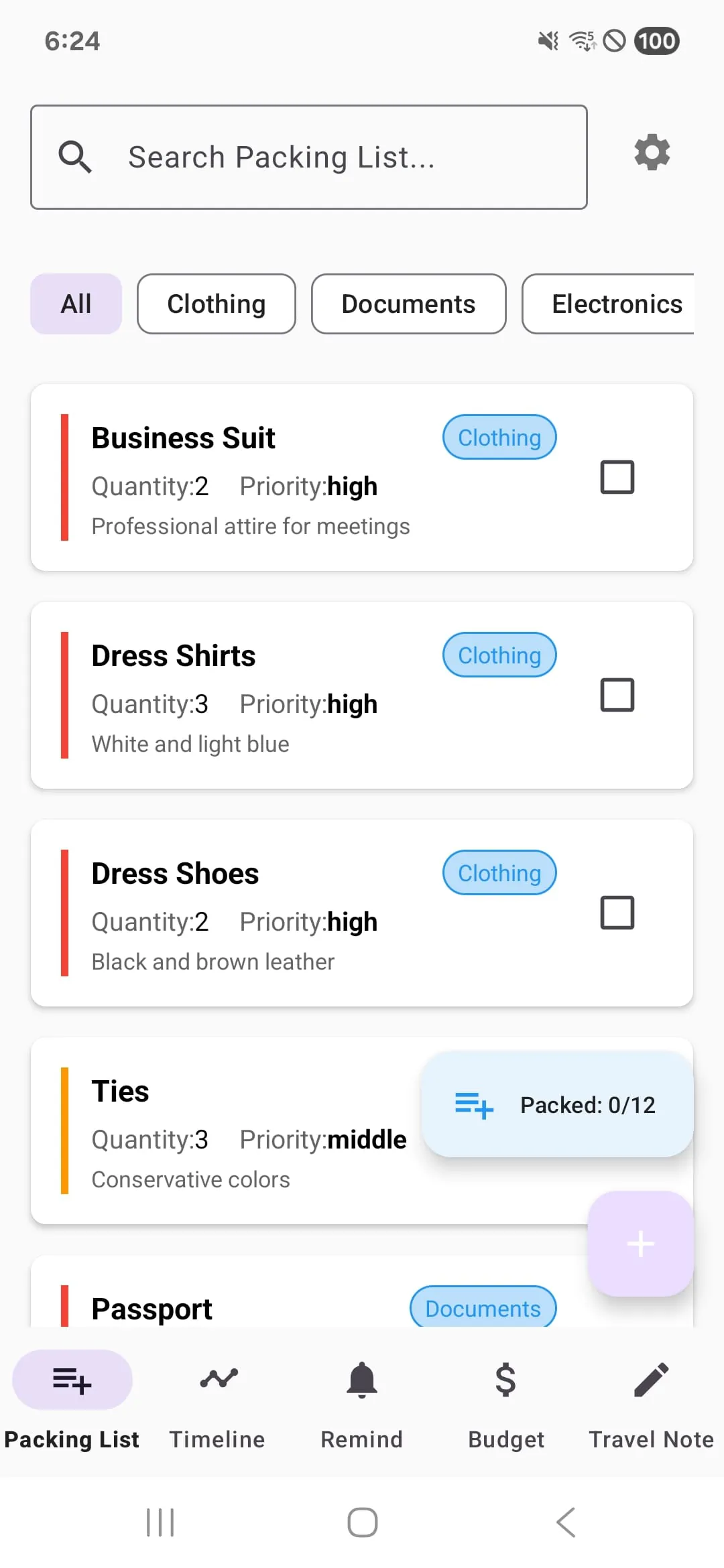Open settings with the gear icon
724x1568 pixels.
tap(652, 153)
